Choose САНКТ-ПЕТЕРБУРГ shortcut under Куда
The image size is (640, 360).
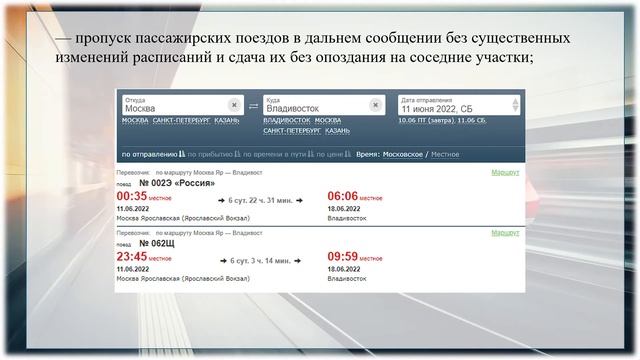click(292, 131)
